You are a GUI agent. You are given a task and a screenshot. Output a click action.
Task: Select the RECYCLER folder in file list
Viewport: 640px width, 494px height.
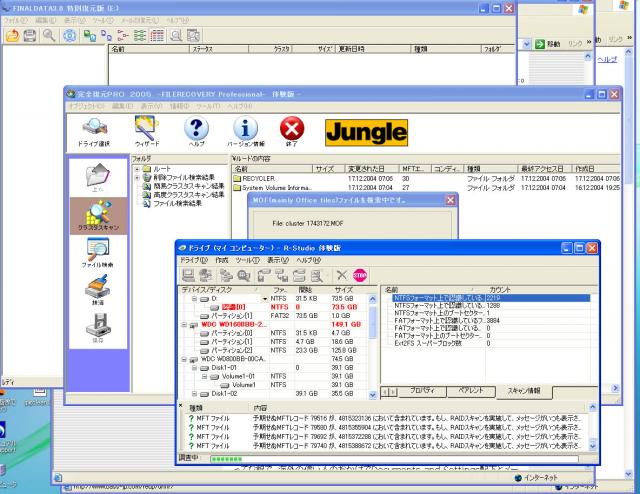point(258,177)
